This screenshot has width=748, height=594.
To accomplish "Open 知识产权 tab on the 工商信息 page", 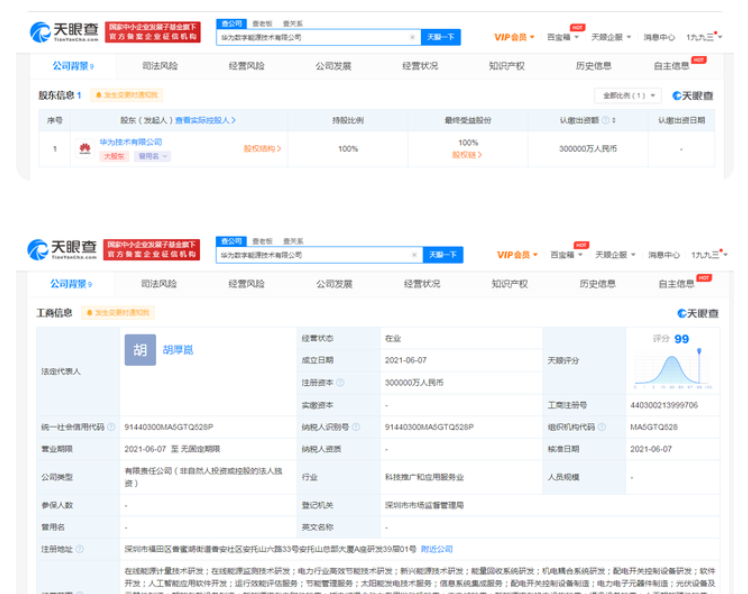I will (x=510, y=284).
